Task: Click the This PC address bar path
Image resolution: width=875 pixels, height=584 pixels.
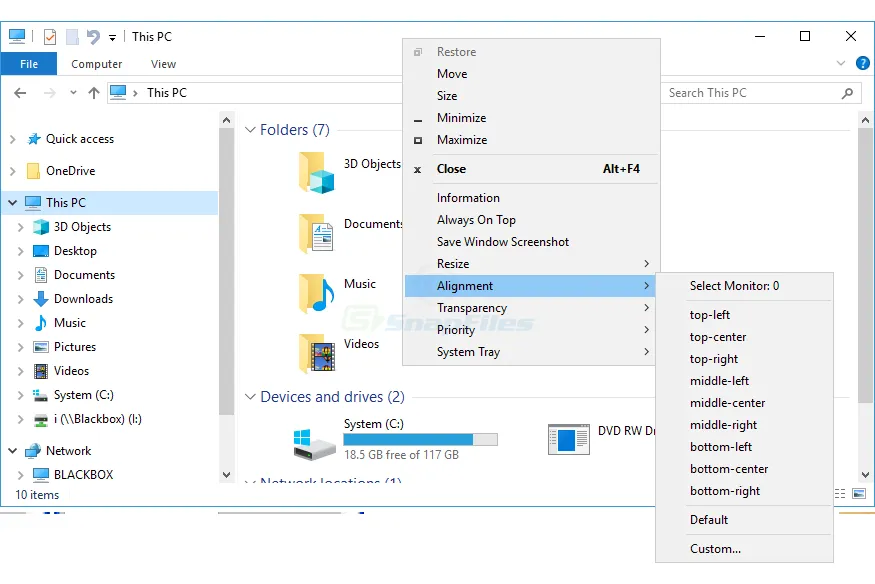Action: [167, 93]
